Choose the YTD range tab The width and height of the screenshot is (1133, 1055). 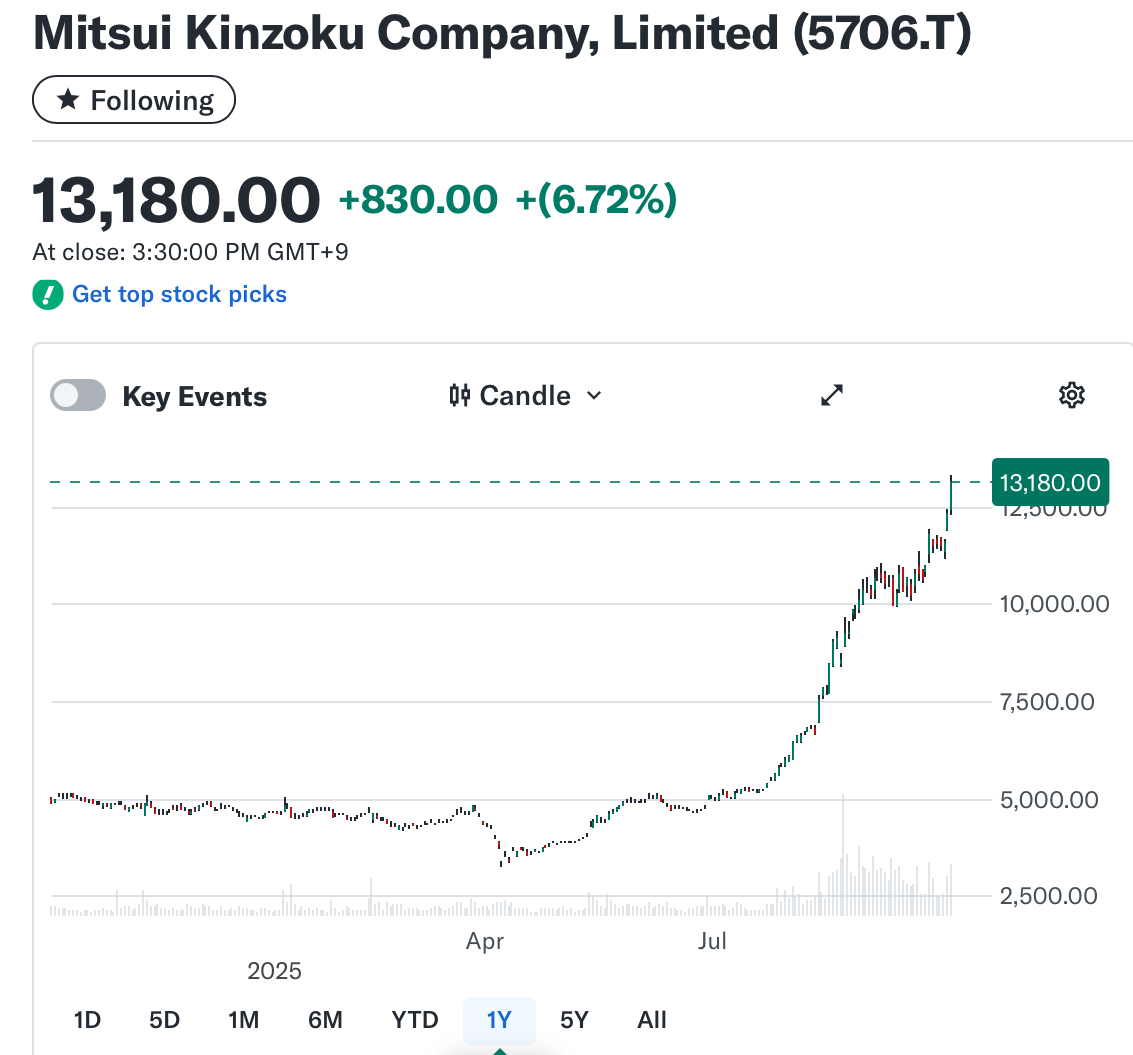click(x=415, y=1020)
